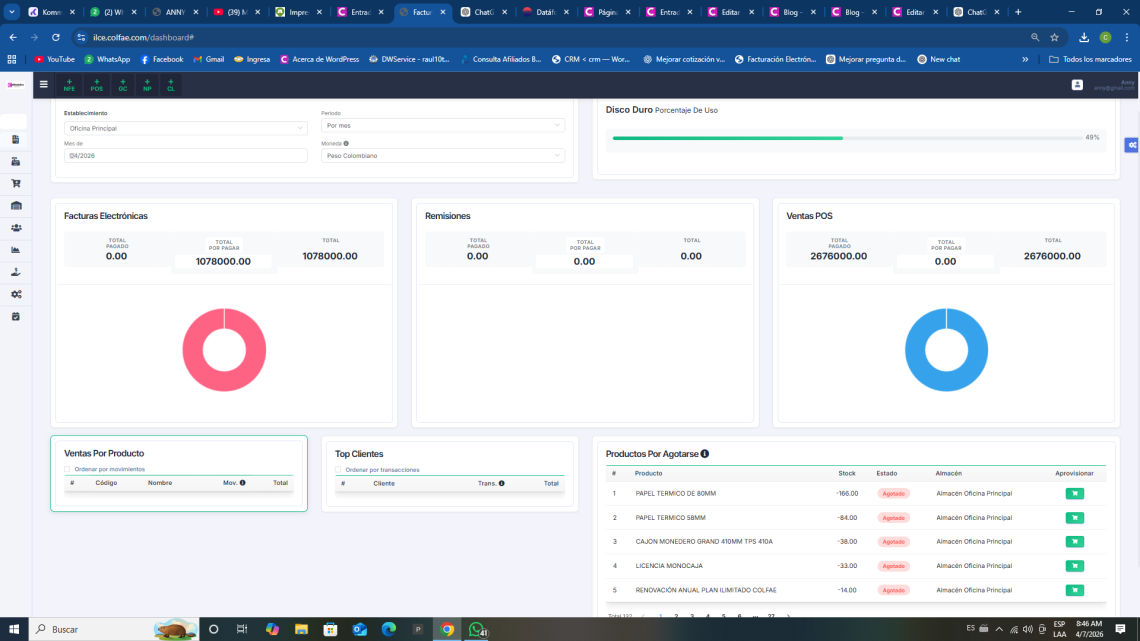The image size is (1140, 641).
Task: Open the Periodo 'Por mes' dropdown
Action: [x=442, y=126]
